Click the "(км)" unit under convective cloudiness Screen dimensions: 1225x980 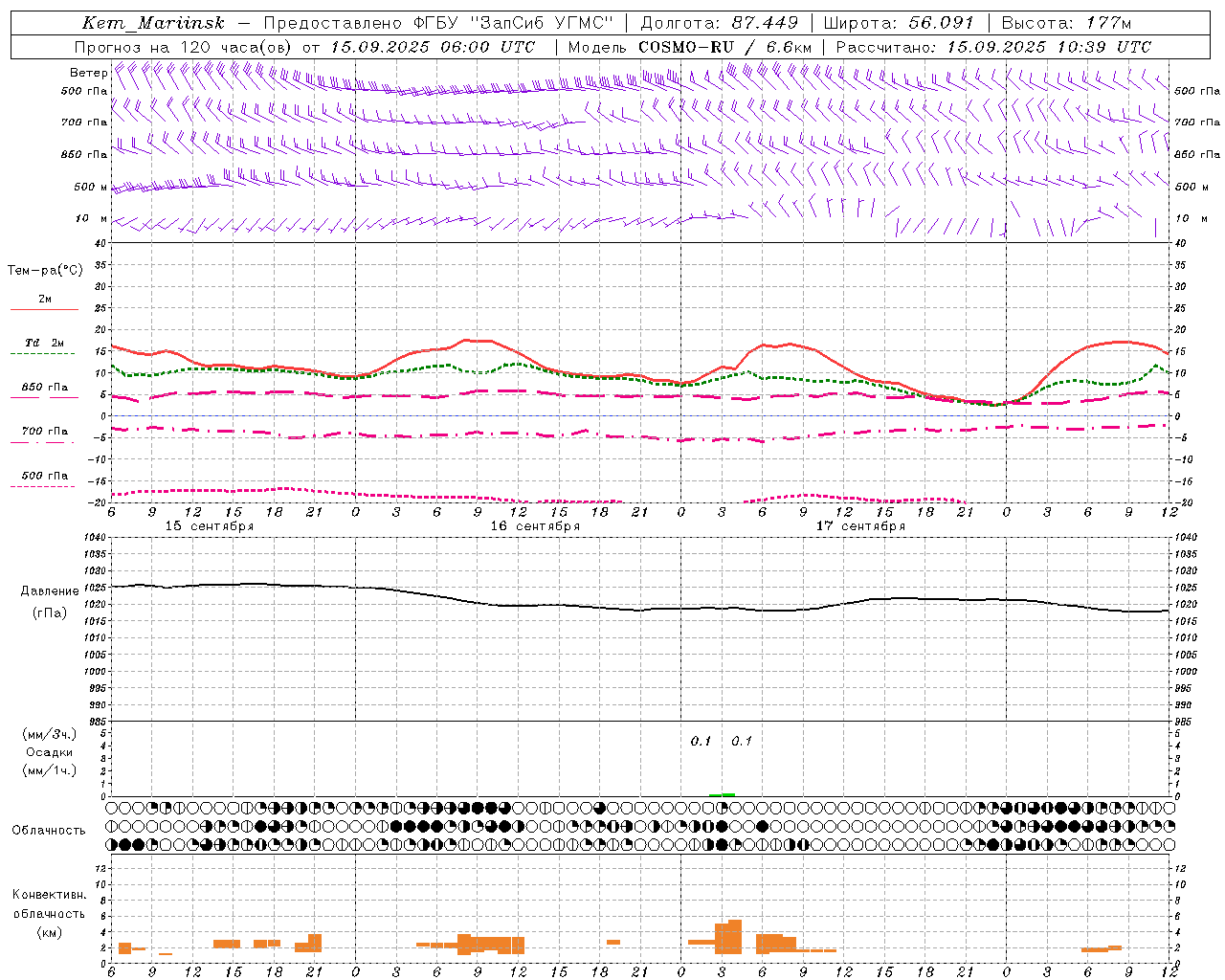(50, 932)
